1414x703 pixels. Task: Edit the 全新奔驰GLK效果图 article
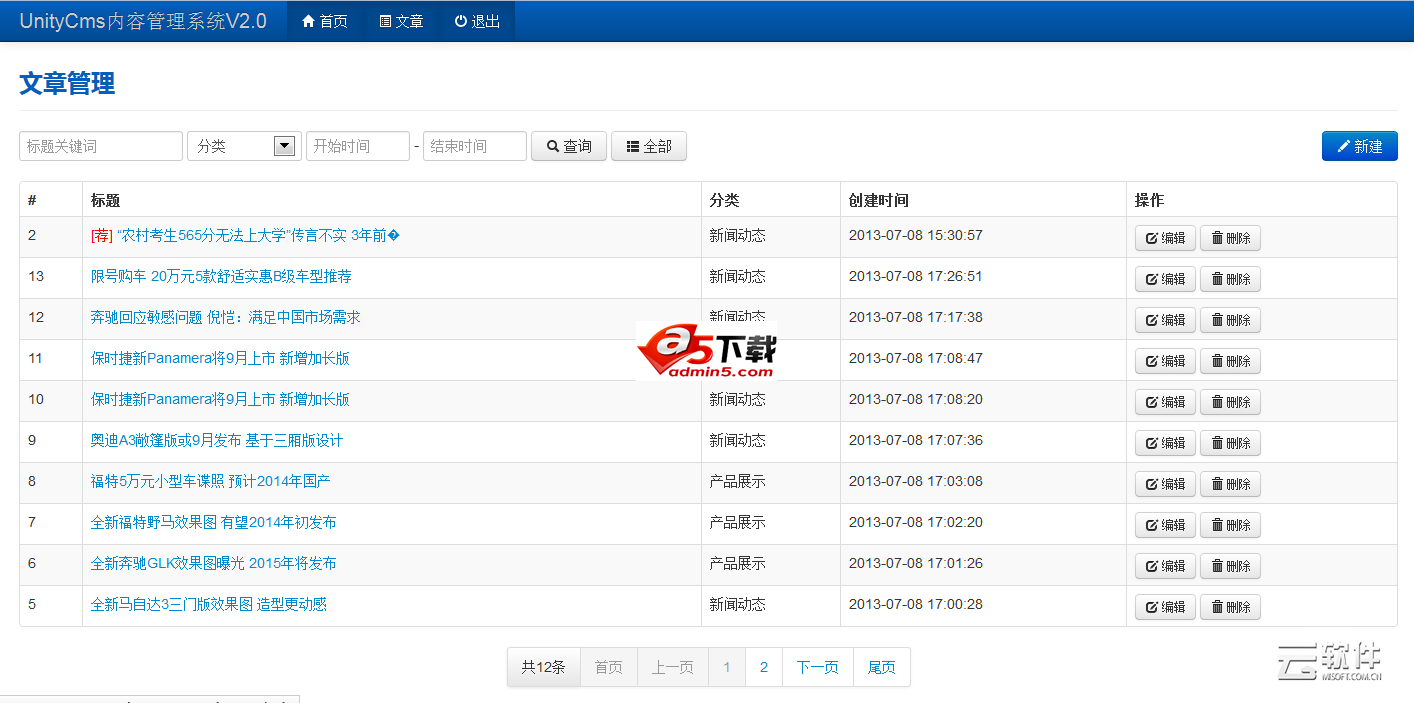[1165, 566]
